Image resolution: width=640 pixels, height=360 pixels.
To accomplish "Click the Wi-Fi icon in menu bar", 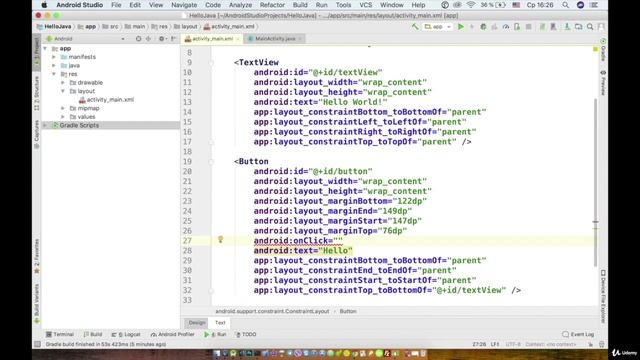I will click(471, 5).
